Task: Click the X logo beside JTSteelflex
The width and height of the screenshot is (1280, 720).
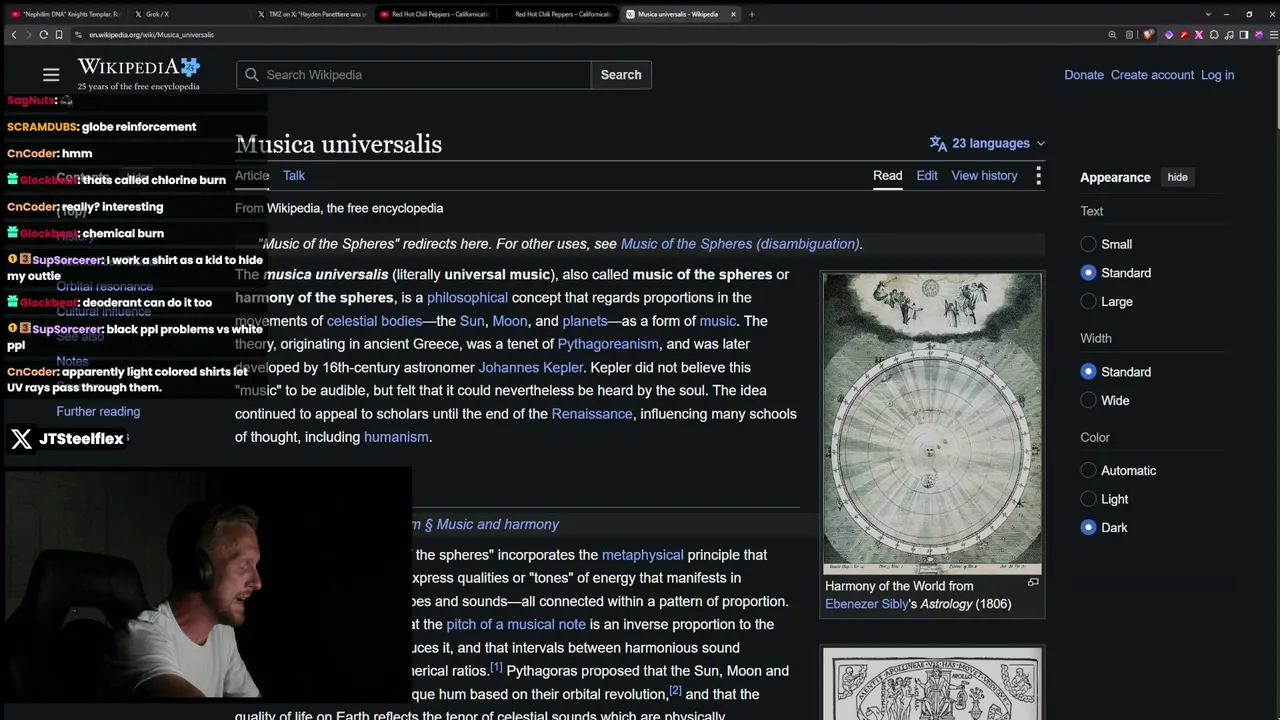Action: coord(21,438)
